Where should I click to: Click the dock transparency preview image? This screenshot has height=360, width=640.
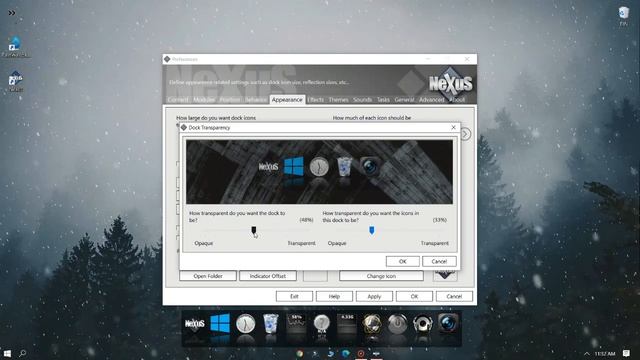[x=319, y=172]
